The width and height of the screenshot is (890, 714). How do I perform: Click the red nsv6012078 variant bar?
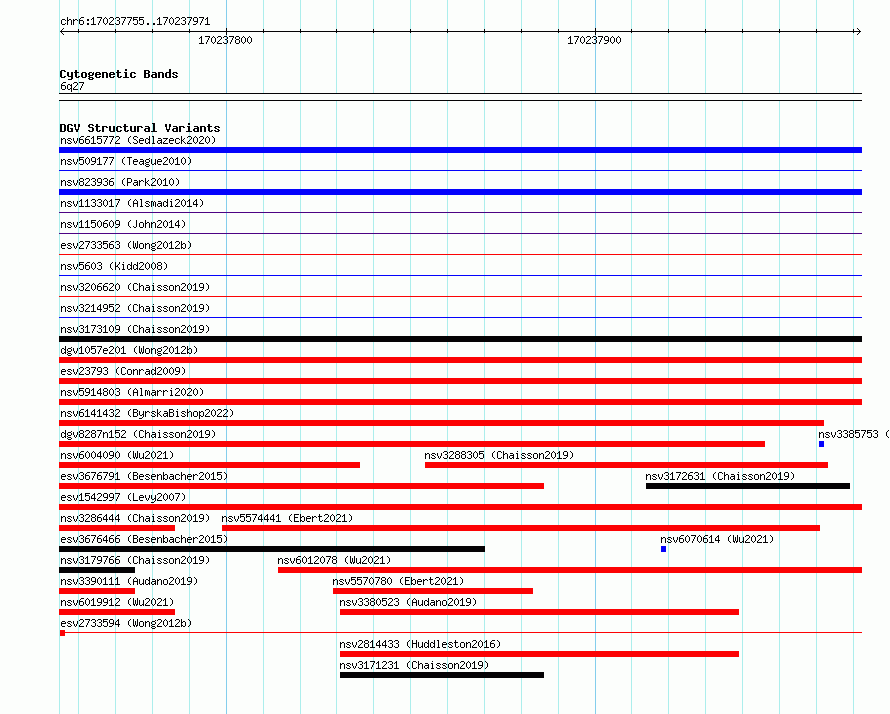570,570
